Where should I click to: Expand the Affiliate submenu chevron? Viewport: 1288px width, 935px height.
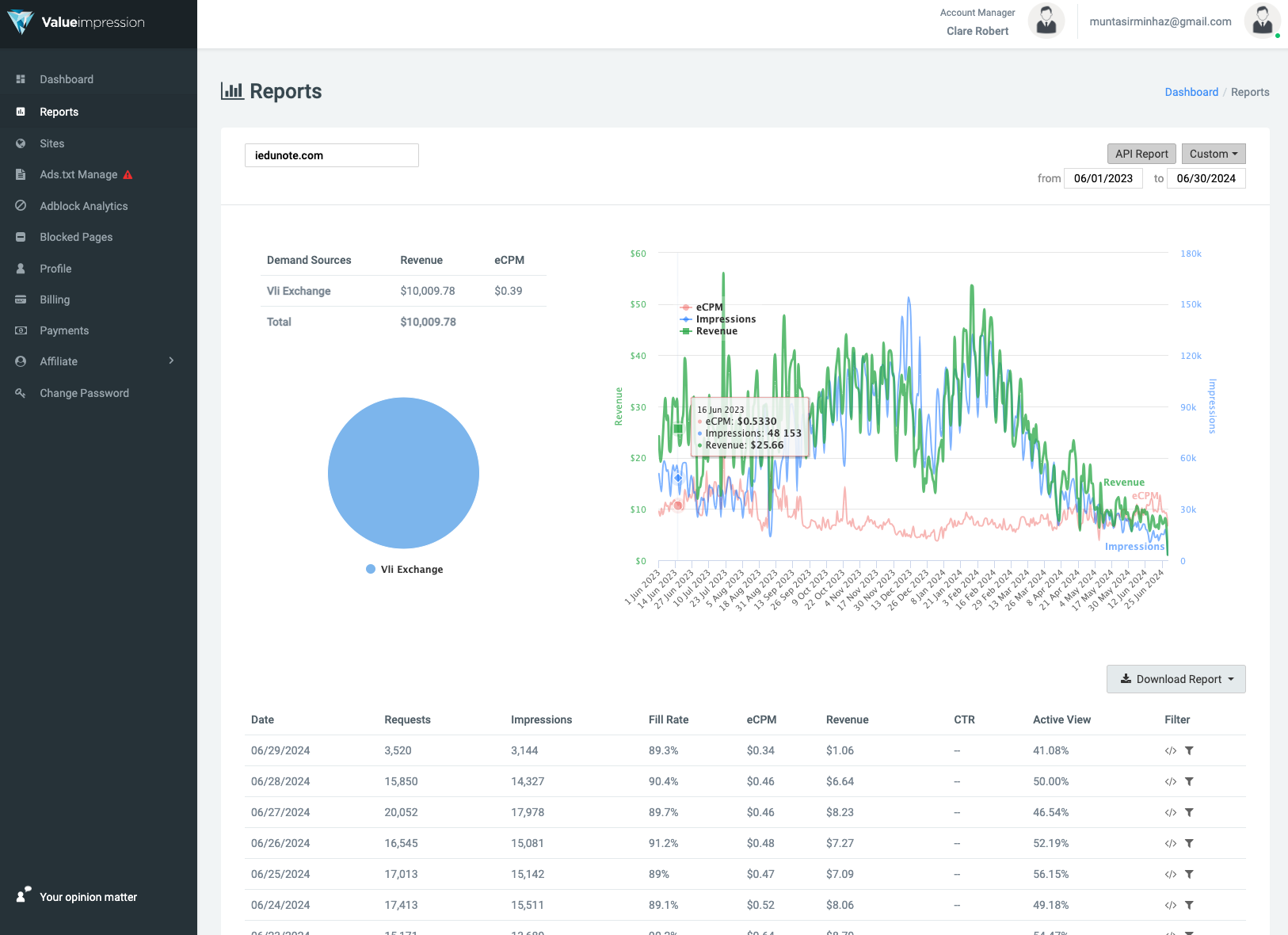click(x=171, y=361)
